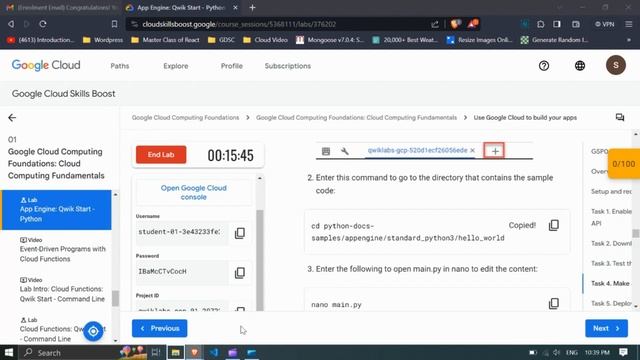Switch to the Gmail browser tab
The height and width of the screenshot is (360, 640).
point(61,7)
